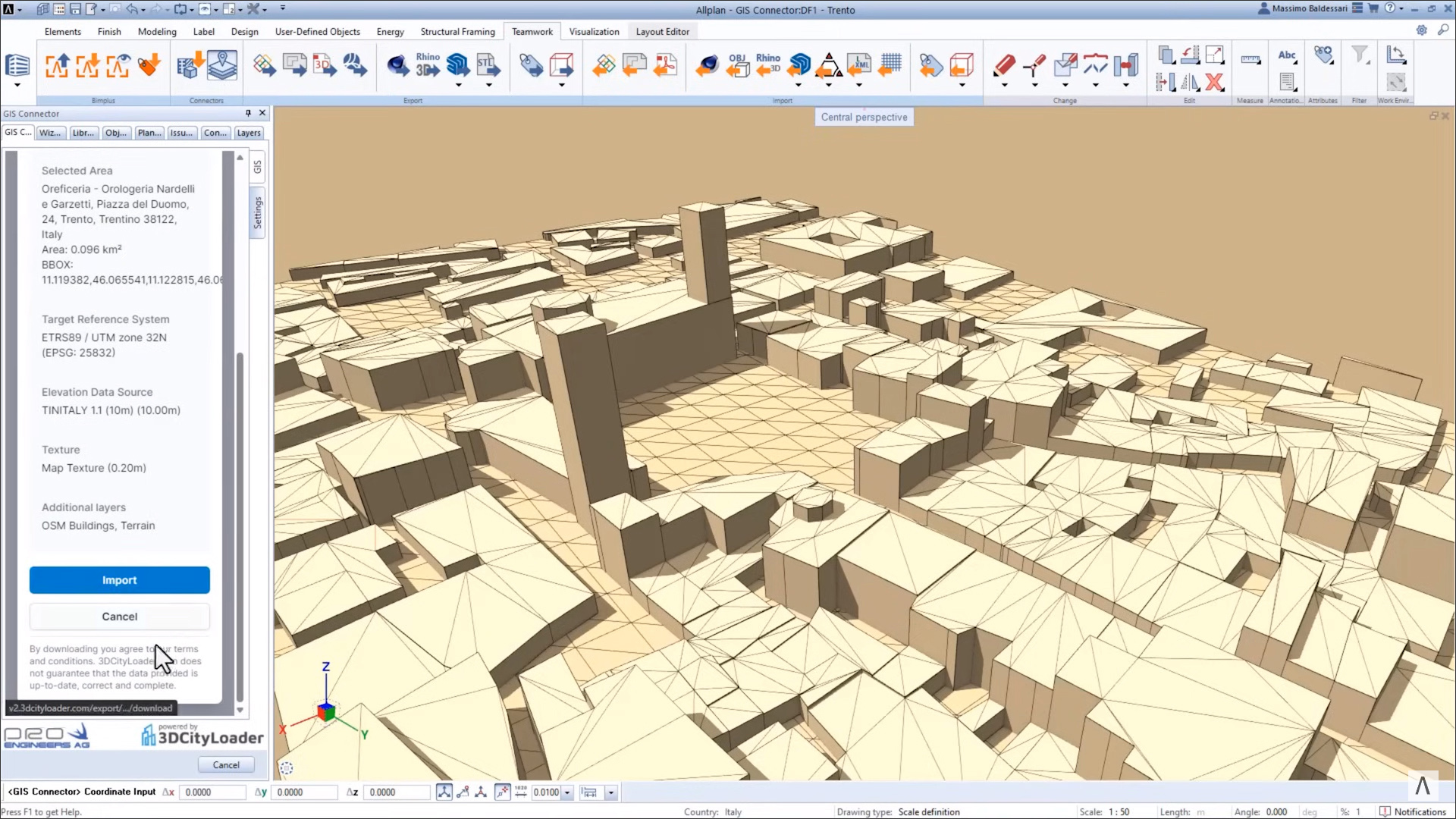Expand the Export STL dropdown arrow
This screenshot has width=1456, height=819.
[x=488, y=85]
